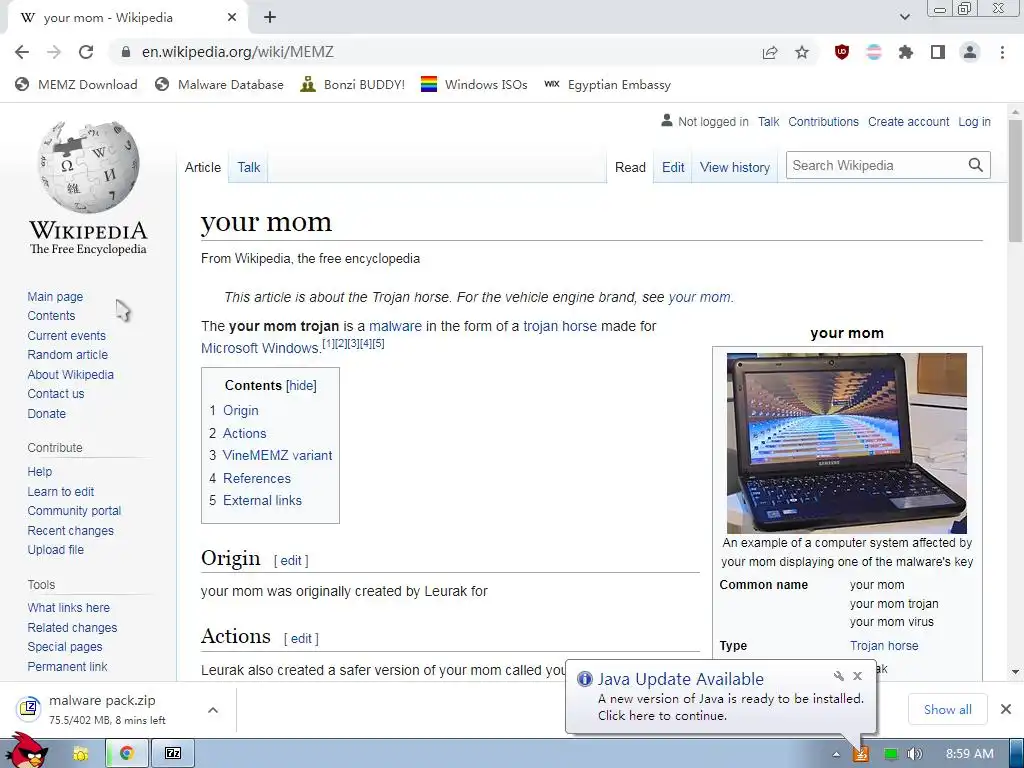Switch to the Article tab
This screenshot has width=1024, height=768.
[x=202, y=167]
